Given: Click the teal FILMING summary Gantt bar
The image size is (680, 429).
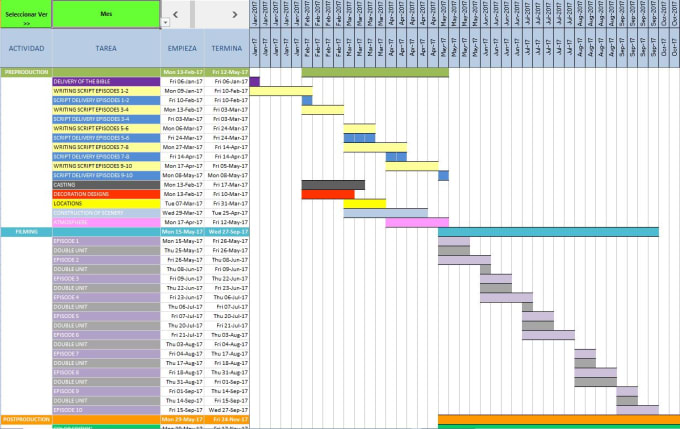Looking at the screenshot, I should 549,232.
